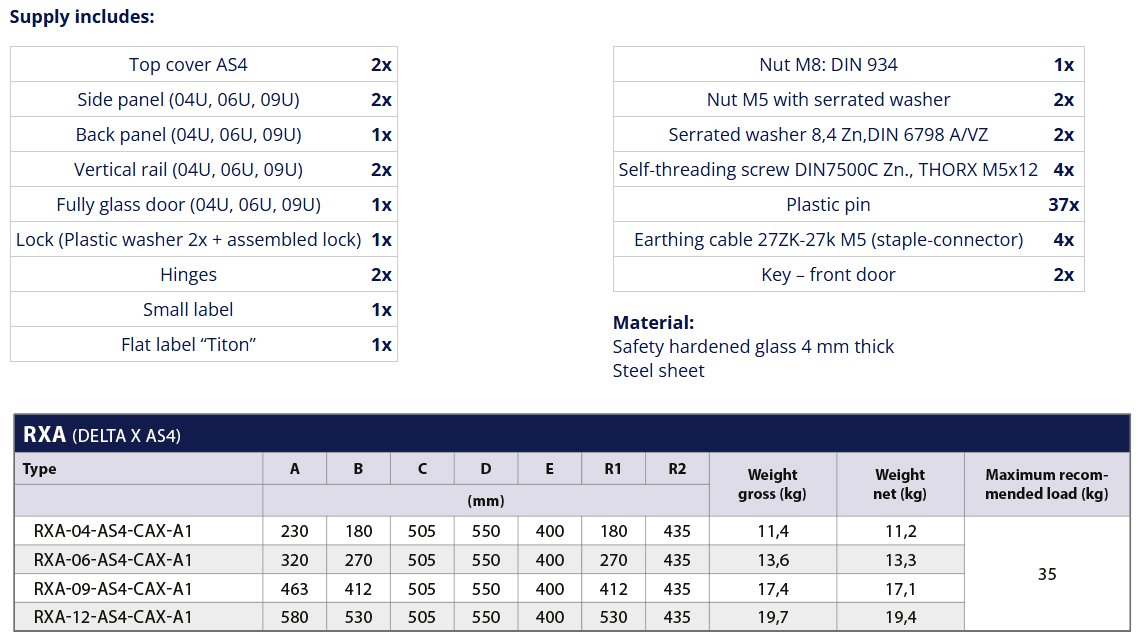Click the Flat label "Titon" cell
Image resolution: width=1138 pixels, height=643 pixels.
pos(188,345)
